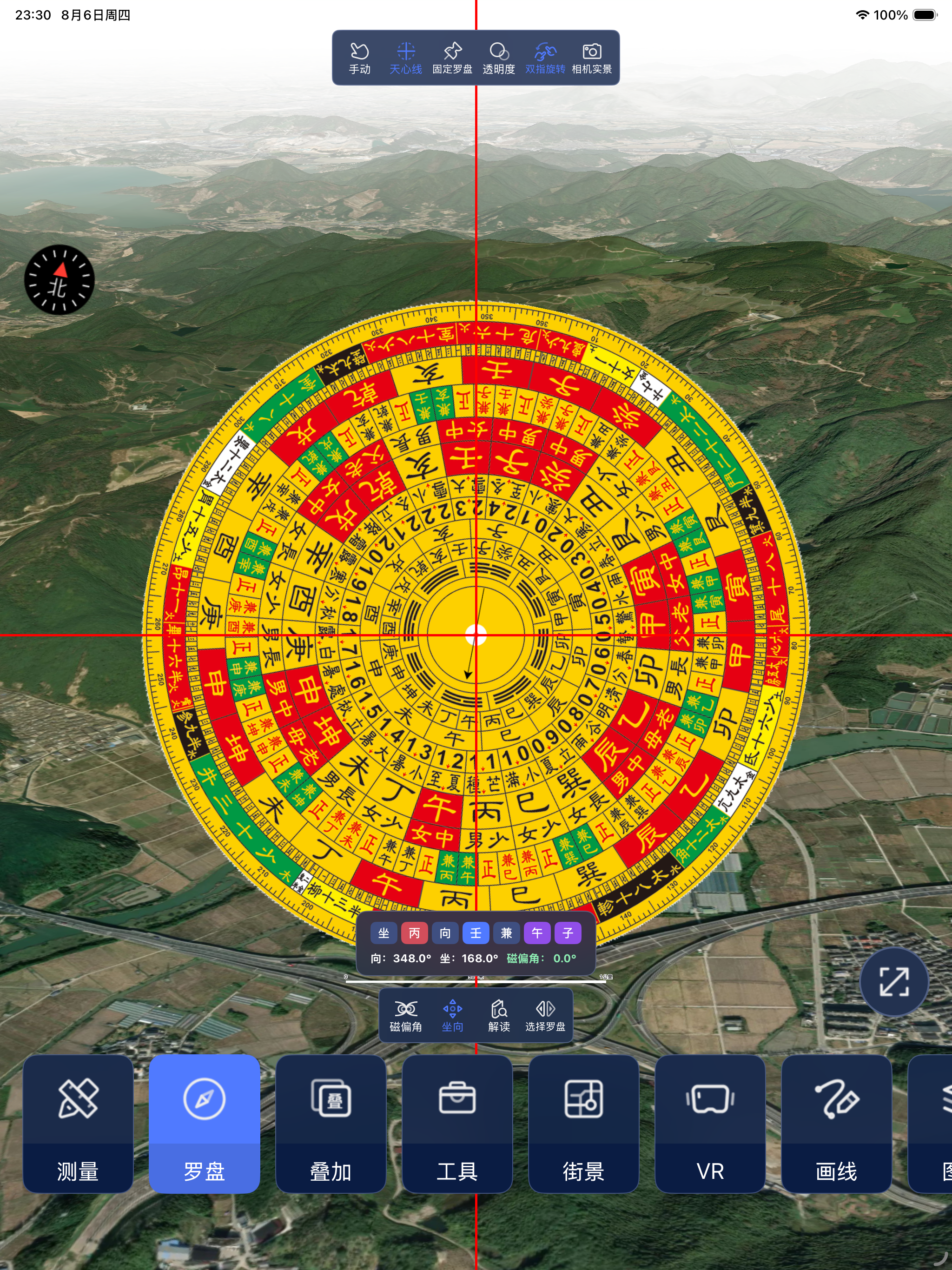Tap the 向: 348.0° value

tap(401, 958)
